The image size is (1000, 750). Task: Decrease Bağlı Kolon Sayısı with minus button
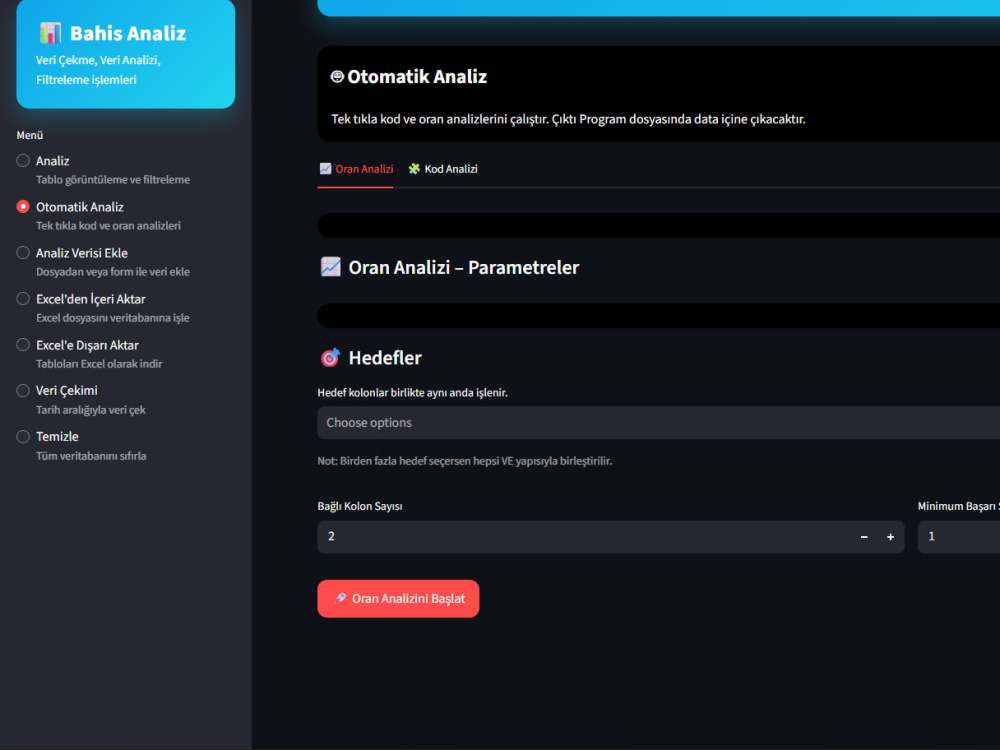click(864, 537)
